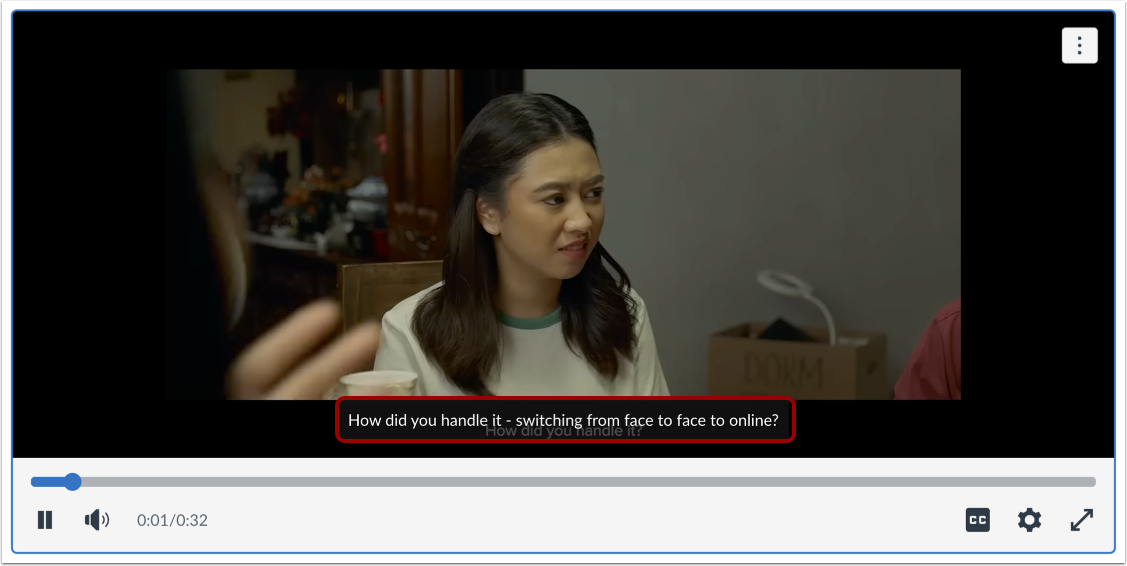
Task: Pause the video playback
Action: tap(45, 520)
